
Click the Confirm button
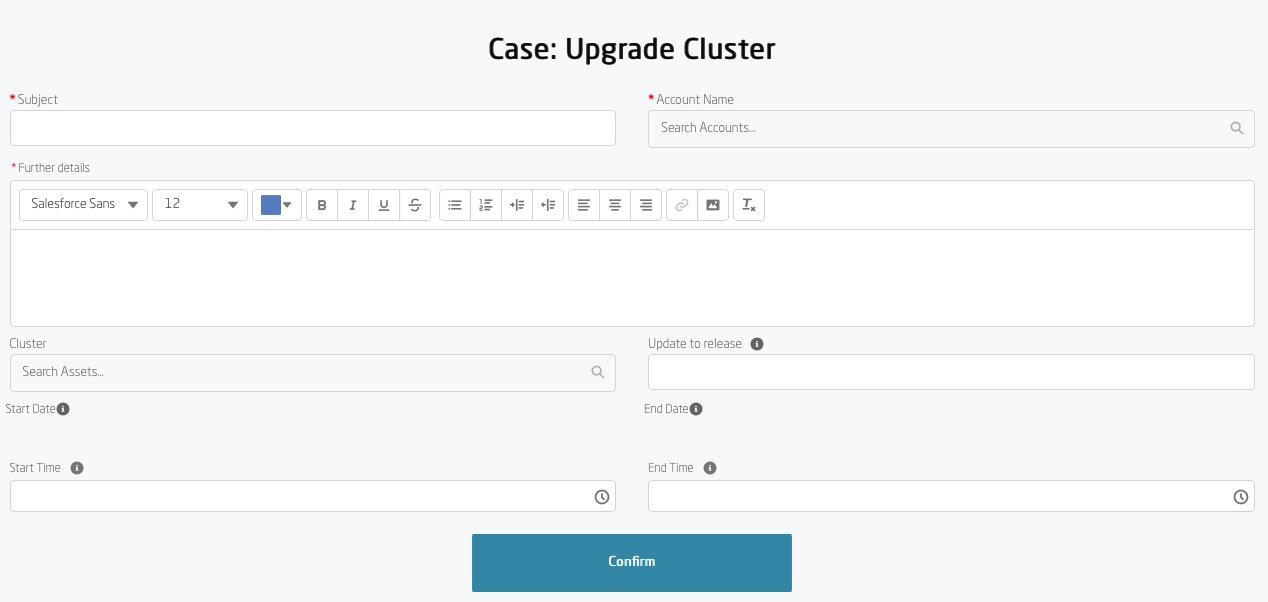(x=631, y=562)
